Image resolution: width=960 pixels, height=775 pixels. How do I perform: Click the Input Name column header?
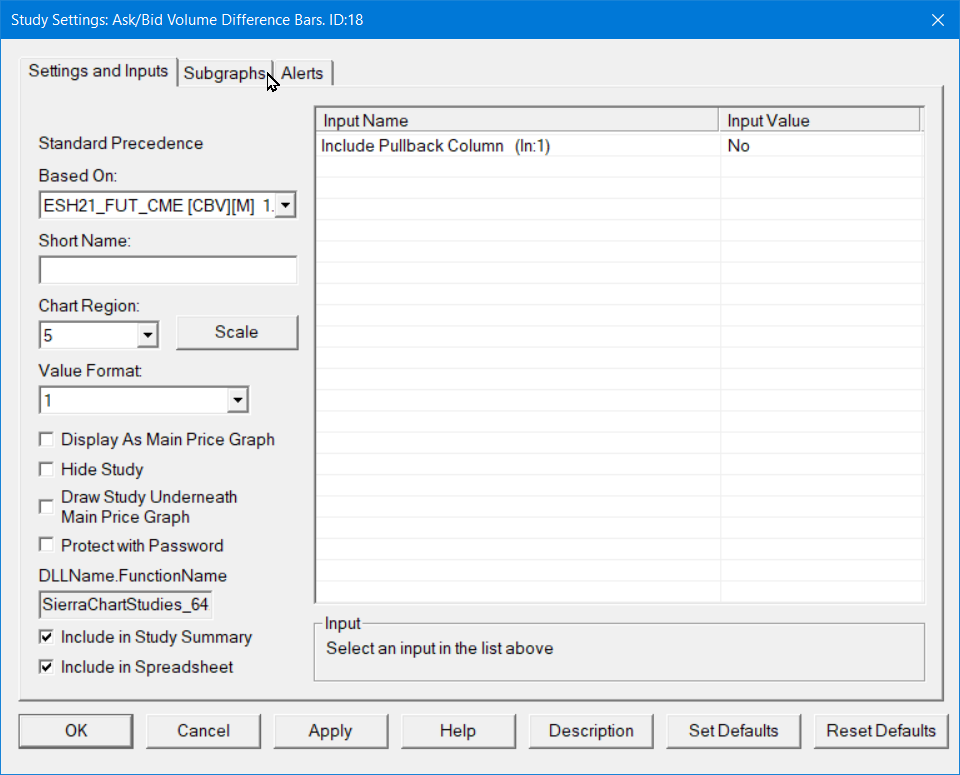tap(517, 121)
